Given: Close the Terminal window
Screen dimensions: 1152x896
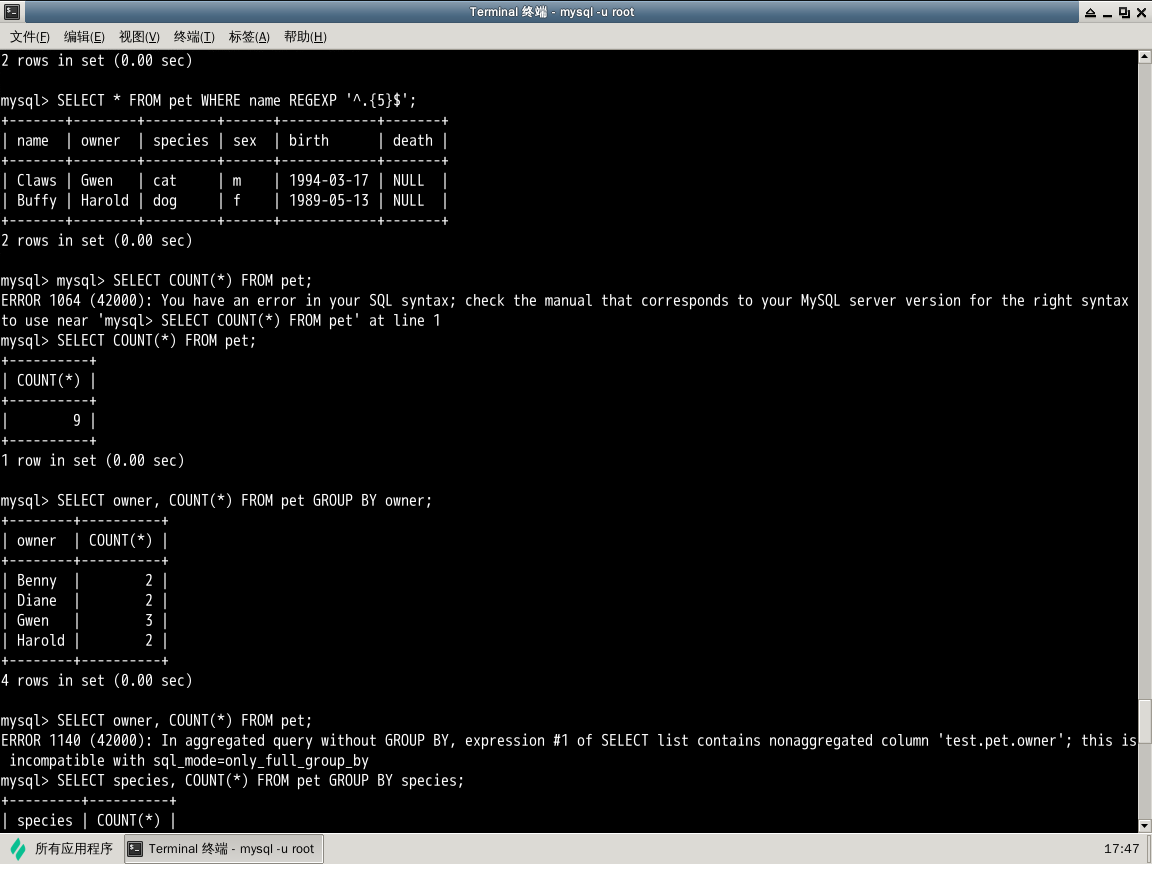Looking at the screenshot, I should 1141,12.
